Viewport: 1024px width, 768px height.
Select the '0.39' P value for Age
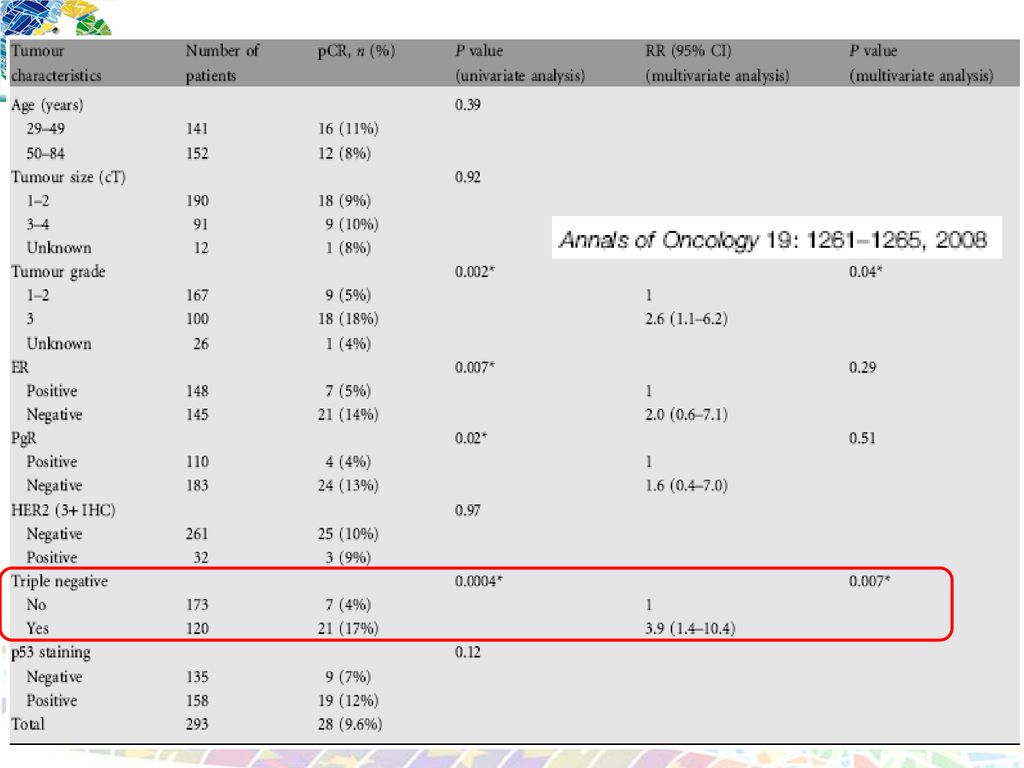pos(468,104)
